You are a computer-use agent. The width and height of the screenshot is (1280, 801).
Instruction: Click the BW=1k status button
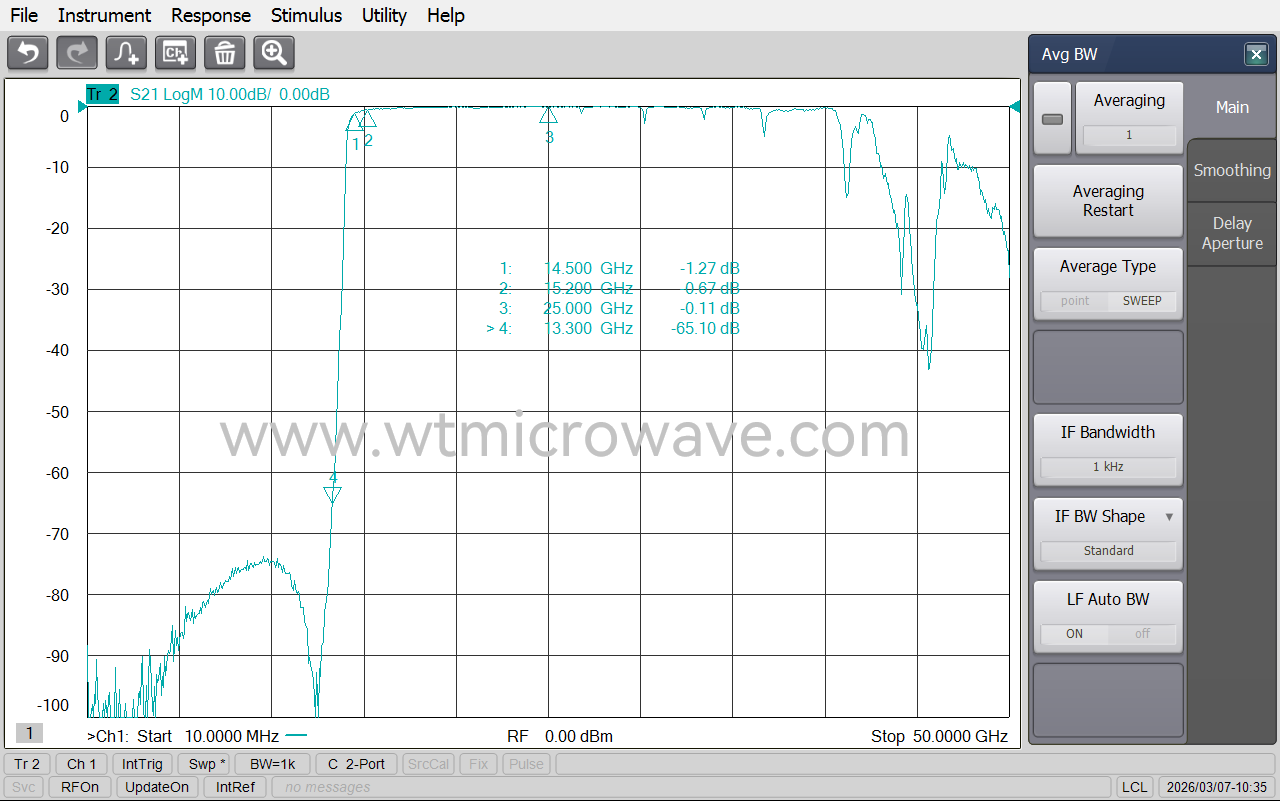click(273, 764)
